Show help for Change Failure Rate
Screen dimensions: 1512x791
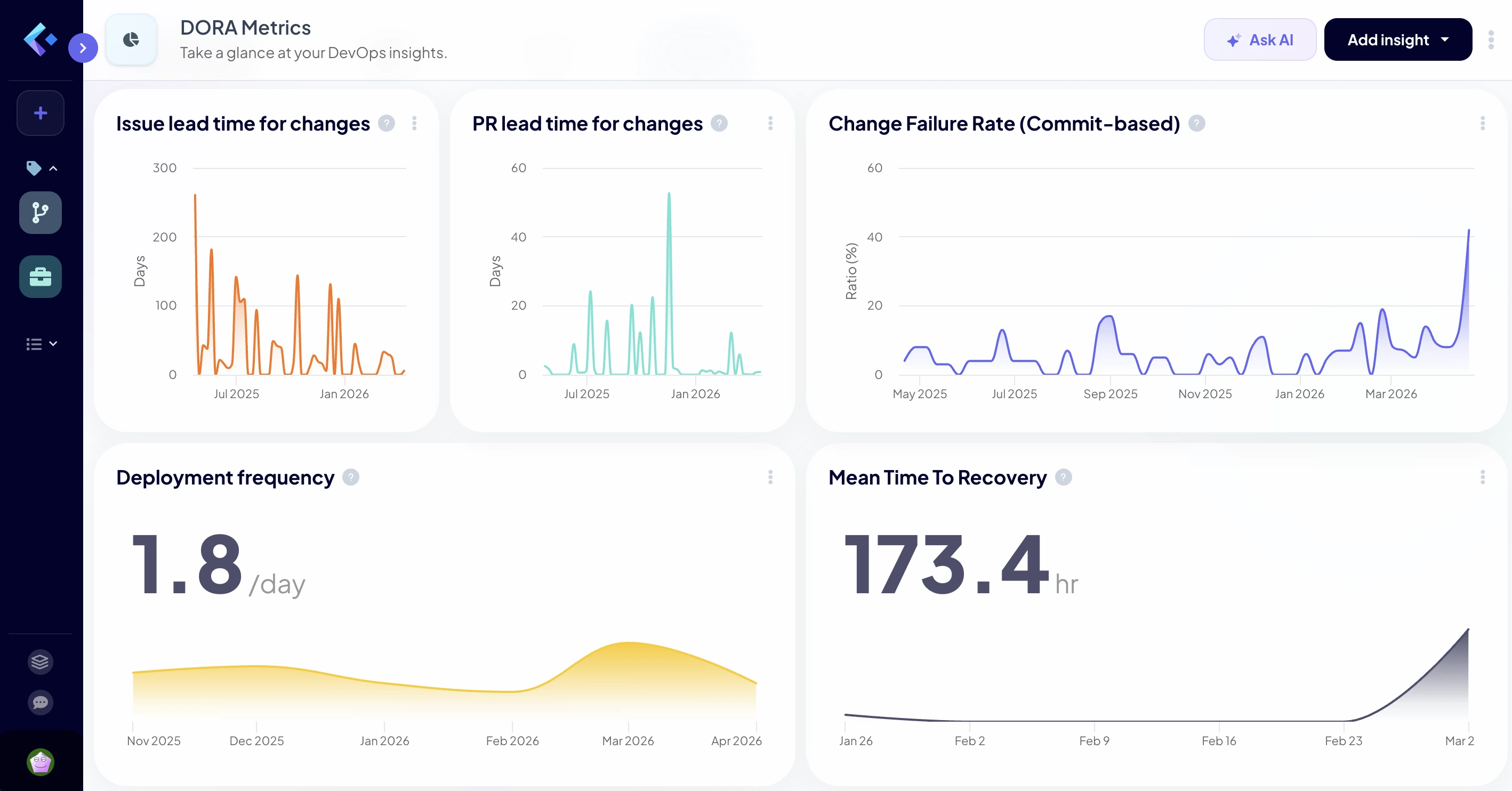click(1197, 123)
